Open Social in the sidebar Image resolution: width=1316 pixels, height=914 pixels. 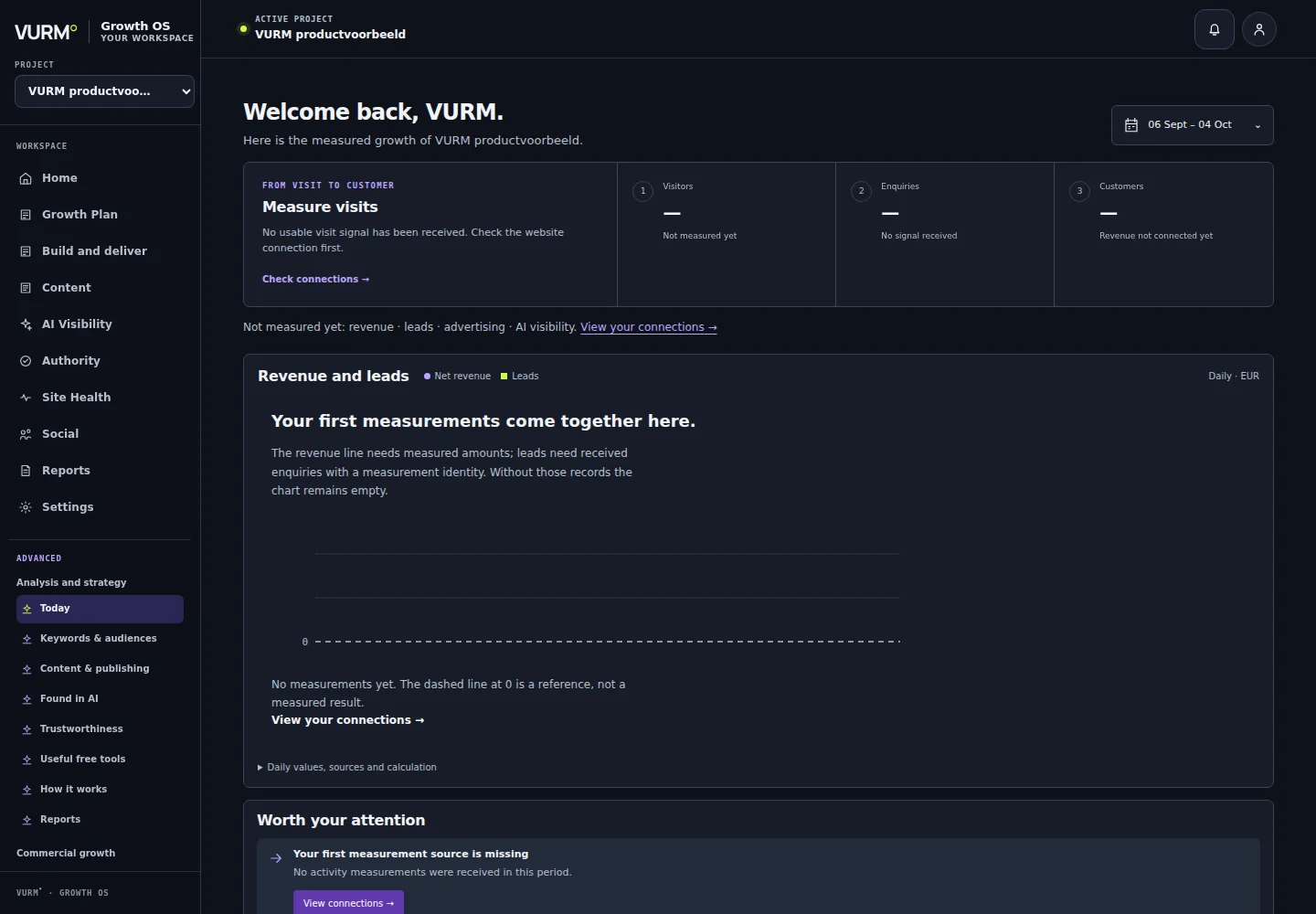click(x=100, y=434)
